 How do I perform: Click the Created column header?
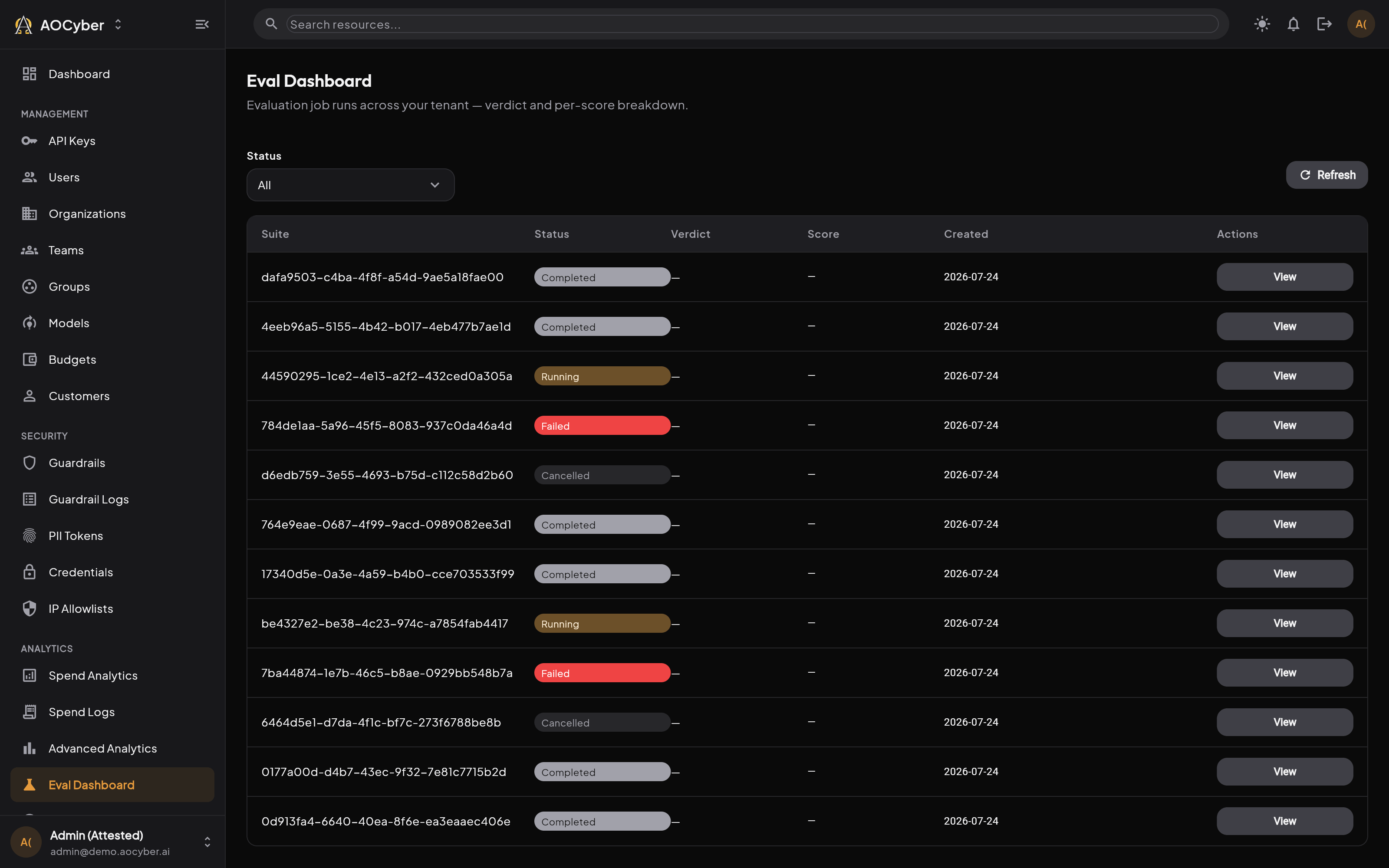(x=966, y=233)
